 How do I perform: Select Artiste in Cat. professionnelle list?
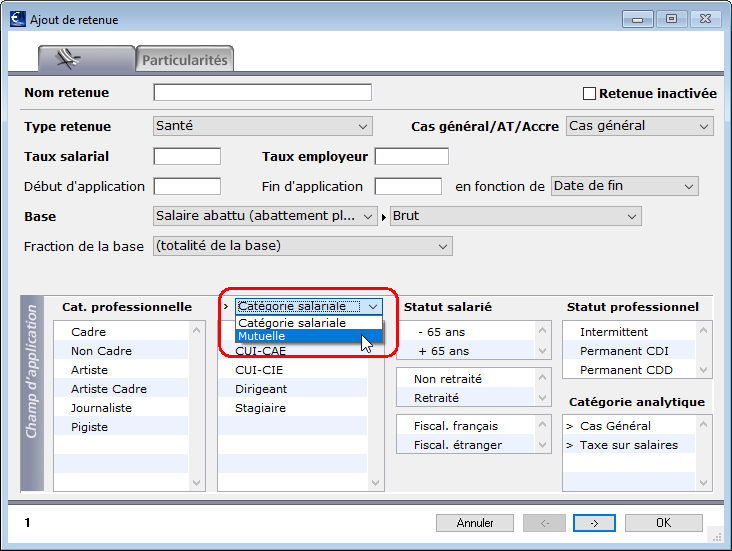[121, 370]
